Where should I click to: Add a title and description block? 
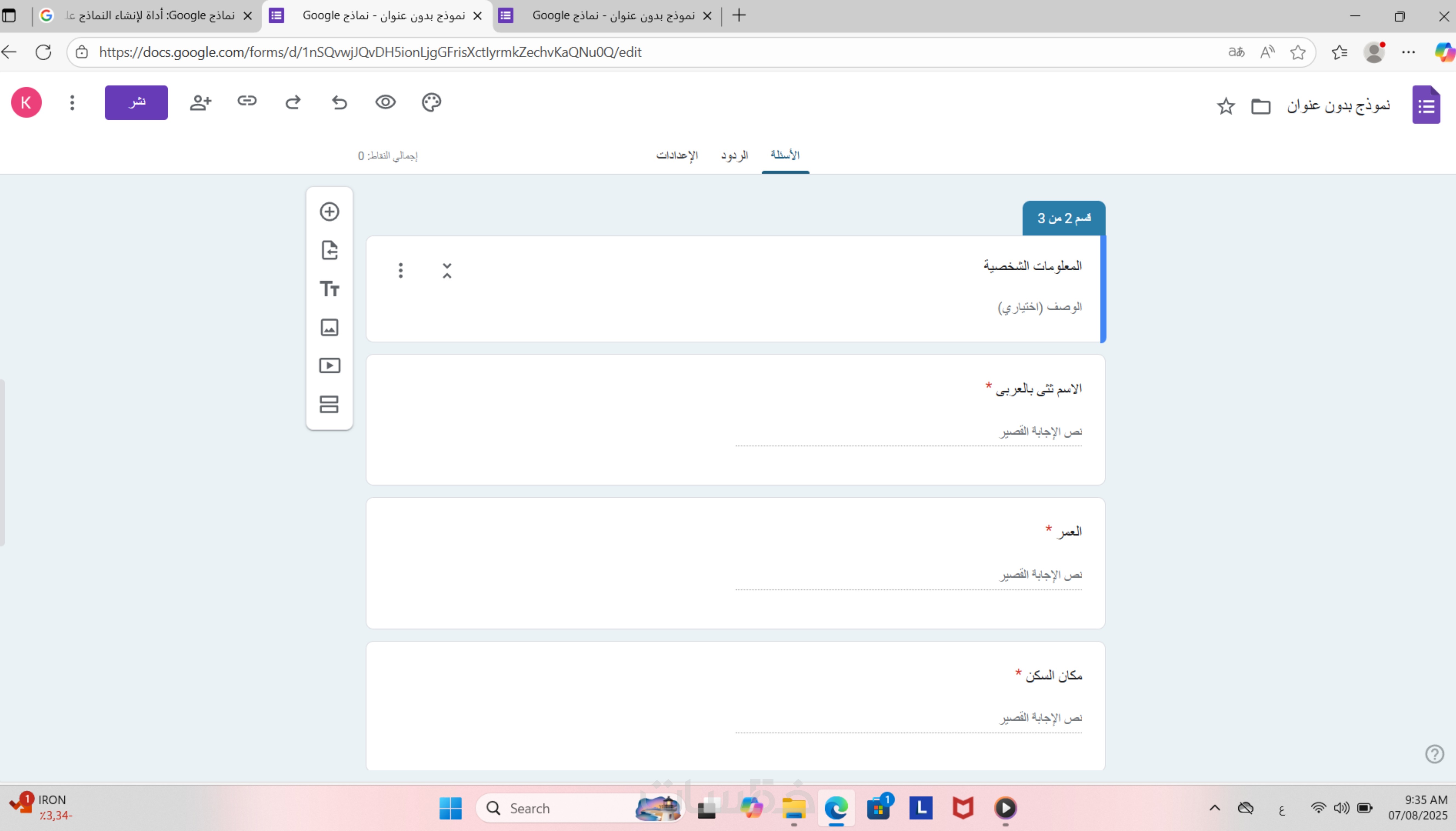pyautogui.click(x=329, y=289)
